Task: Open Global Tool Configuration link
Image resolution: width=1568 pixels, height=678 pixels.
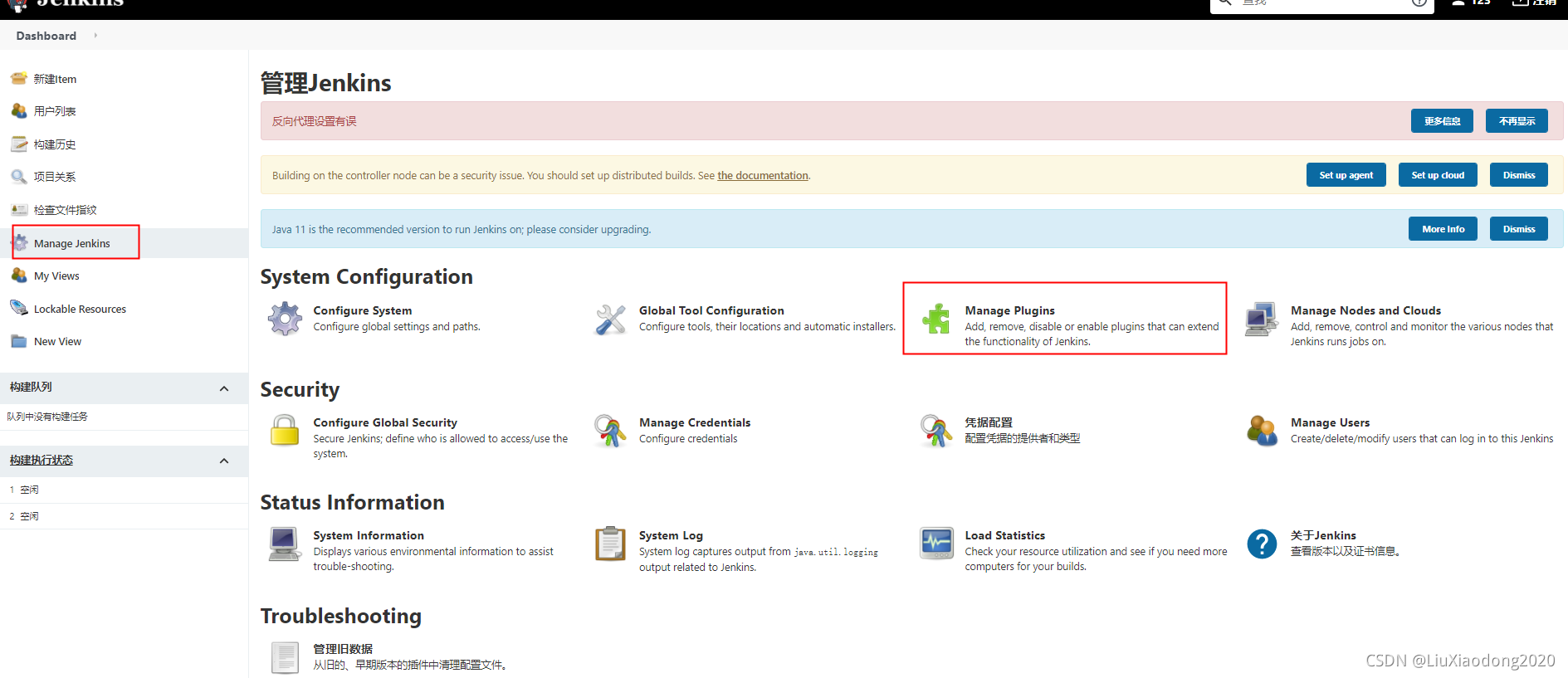Action: click(711, 310)
